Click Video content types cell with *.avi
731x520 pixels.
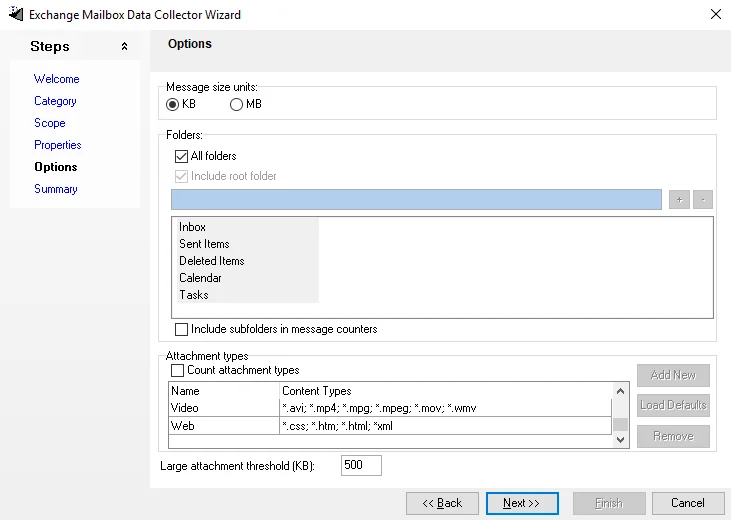click(x=445, y=408)
